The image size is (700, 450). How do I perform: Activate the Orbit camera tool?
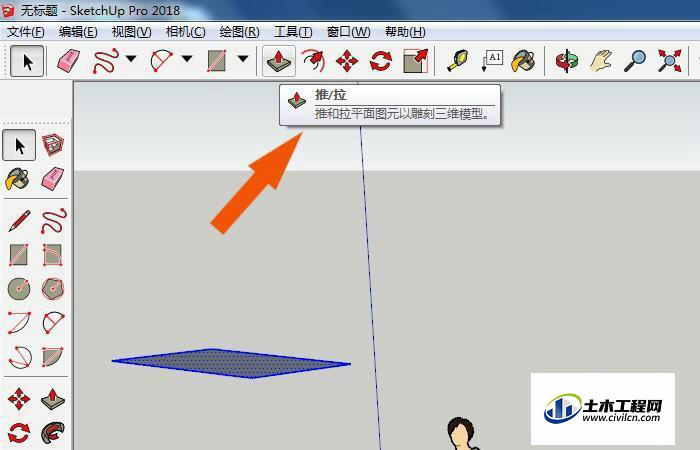tap(567, 61)
